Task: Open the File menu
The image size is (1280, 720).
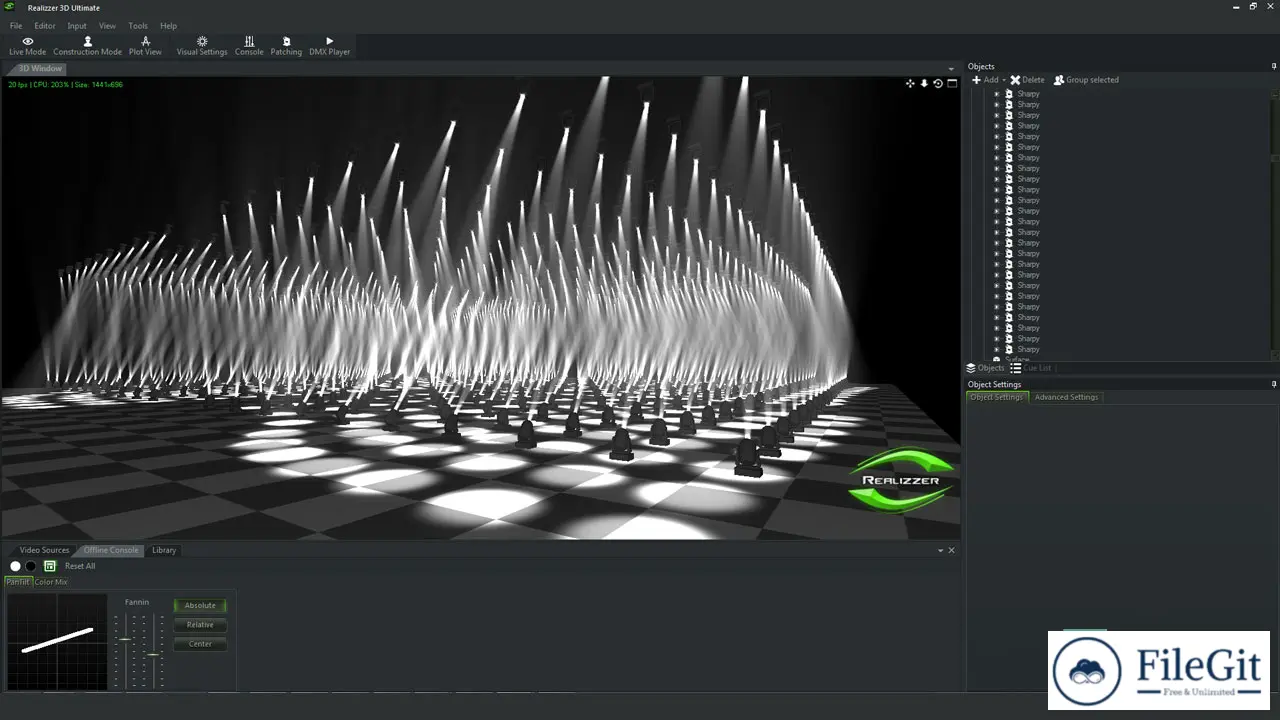Action: (16, 26)
